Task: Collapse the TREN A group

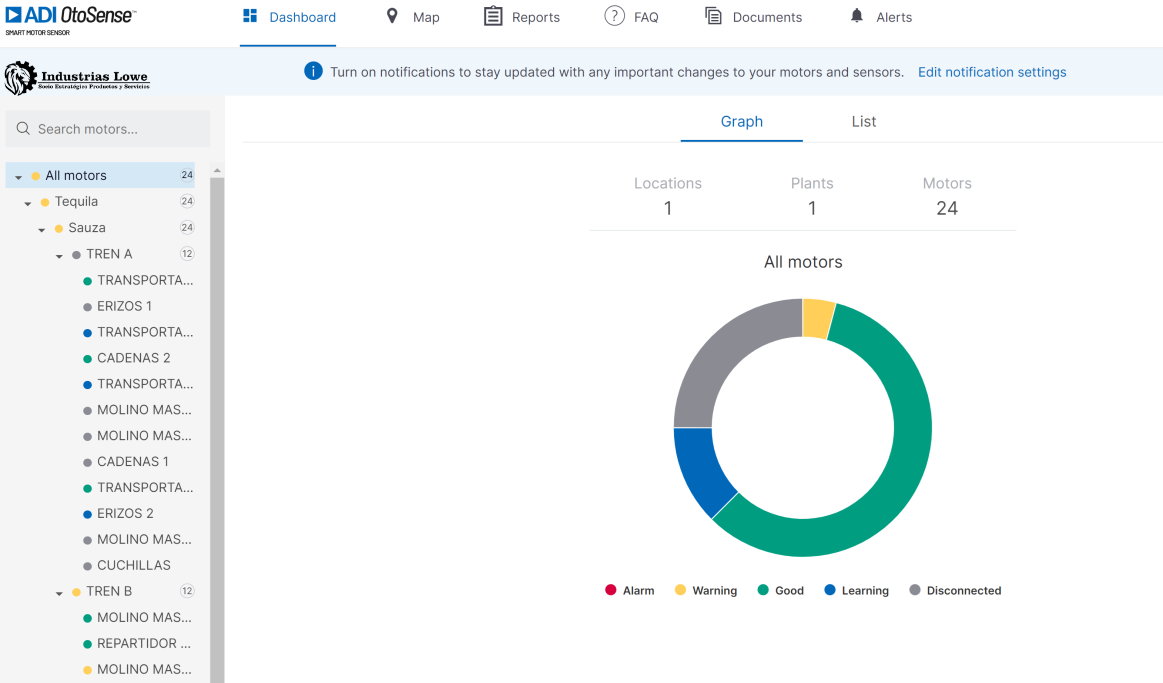Action: (x=60, y=256)
